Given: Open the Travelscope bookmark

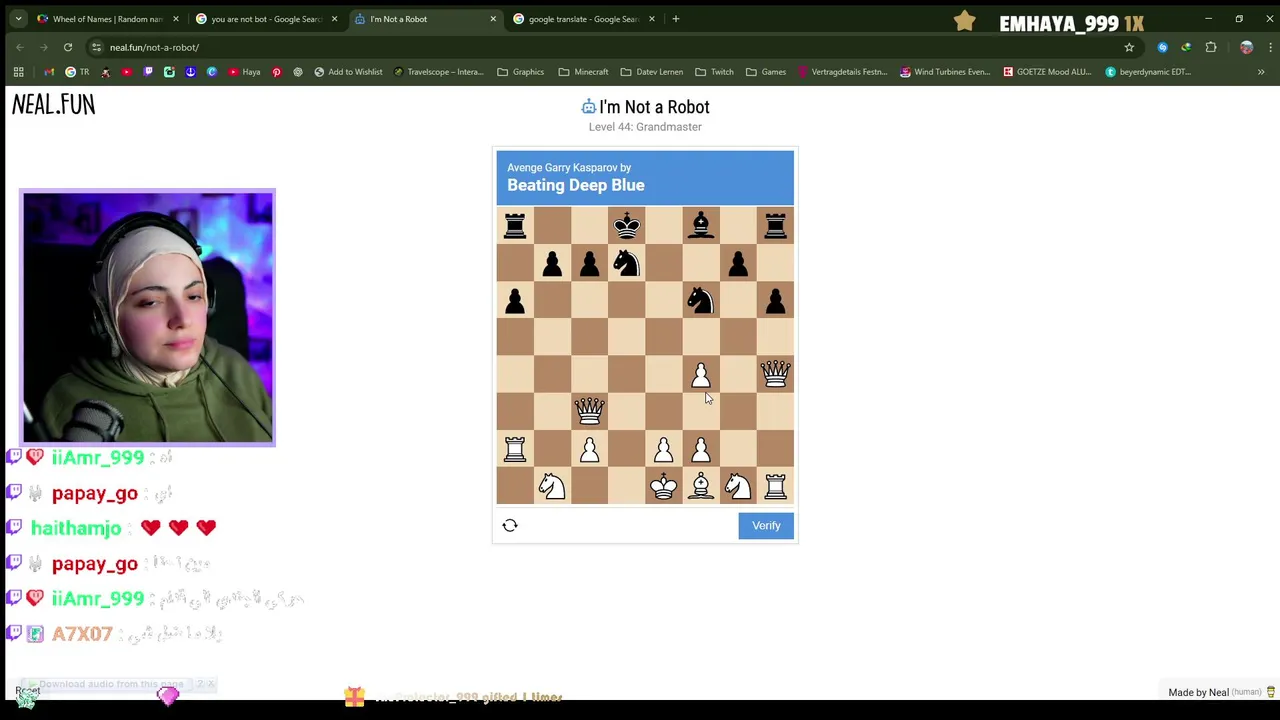Looking at the screenshot, I should (x=438, y=72).
